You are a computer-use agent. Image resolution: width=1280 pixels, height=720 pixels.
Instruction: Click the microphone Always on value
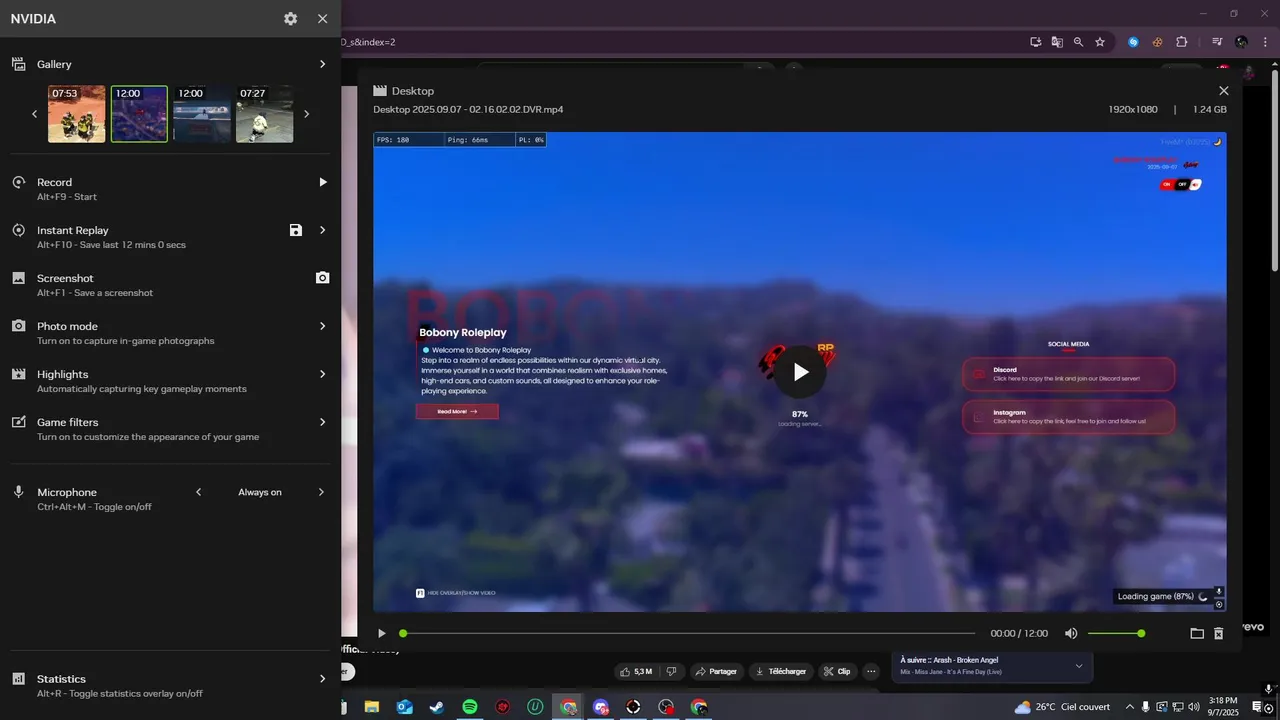coord(260,492)
